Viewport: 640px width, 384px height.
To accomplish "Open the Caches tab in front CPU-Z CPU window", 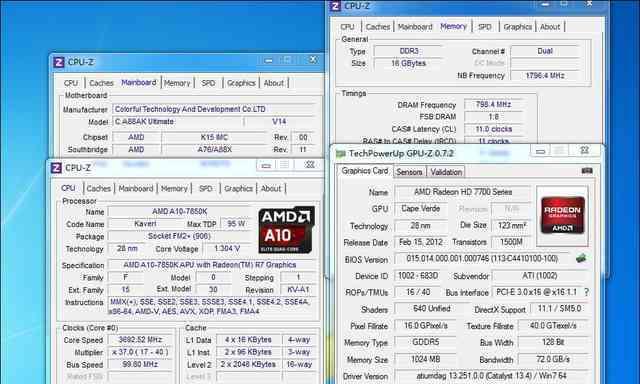I will [99, 189].
